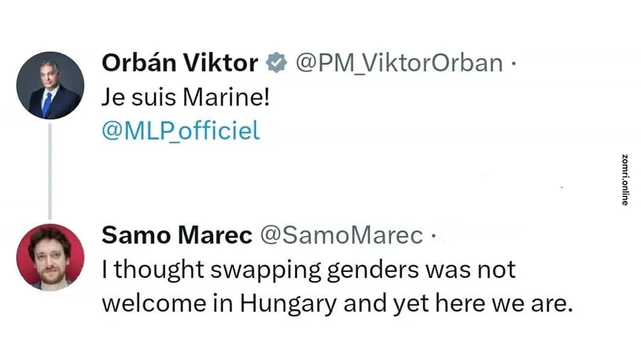Click the word "Hungary" in the reply

pos(288,305)
